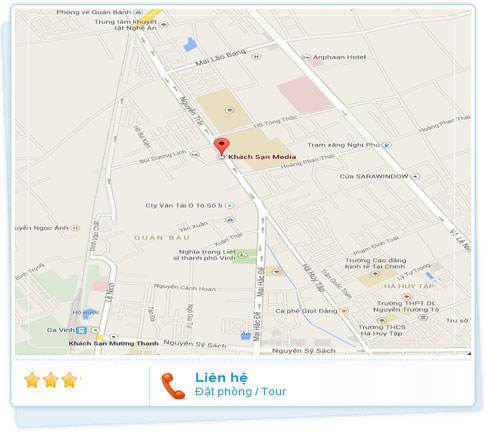
Task: Click the first gold star rating
Action: pos(32,380)
